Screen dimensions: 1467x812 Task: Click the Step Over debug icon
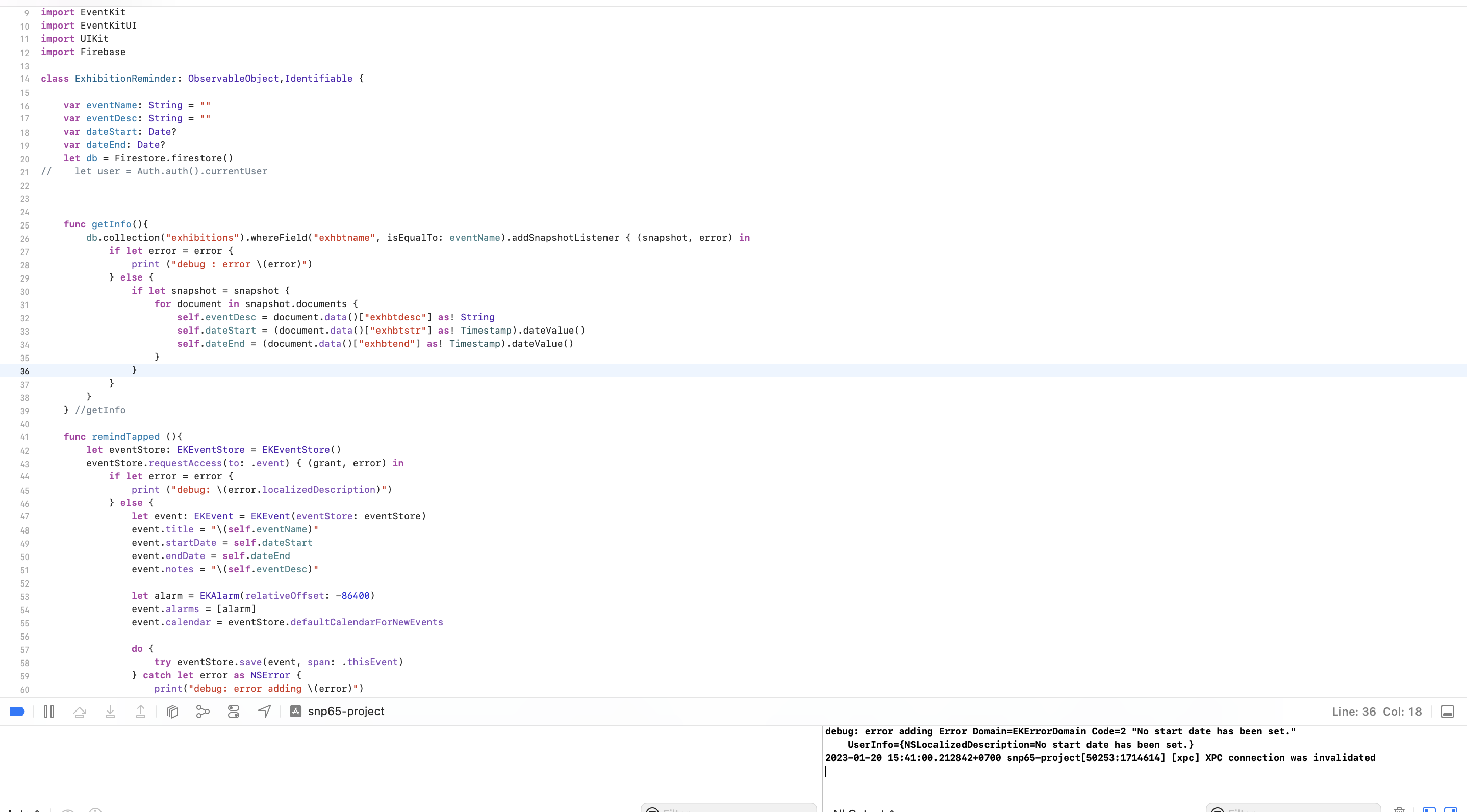point(80,711)
